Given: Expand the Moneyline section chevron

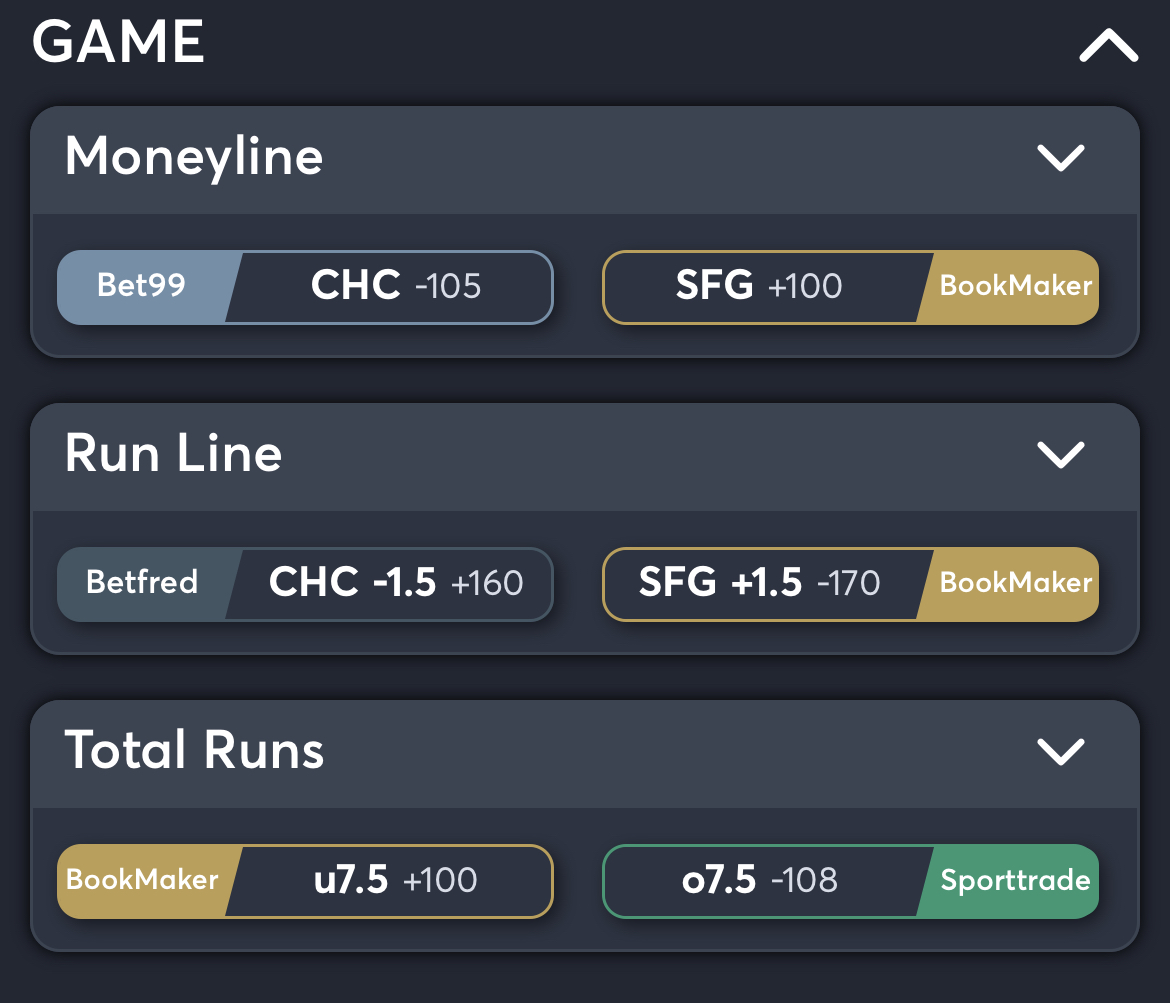Looking at the screenshot, I should [x=1062, y=157].
